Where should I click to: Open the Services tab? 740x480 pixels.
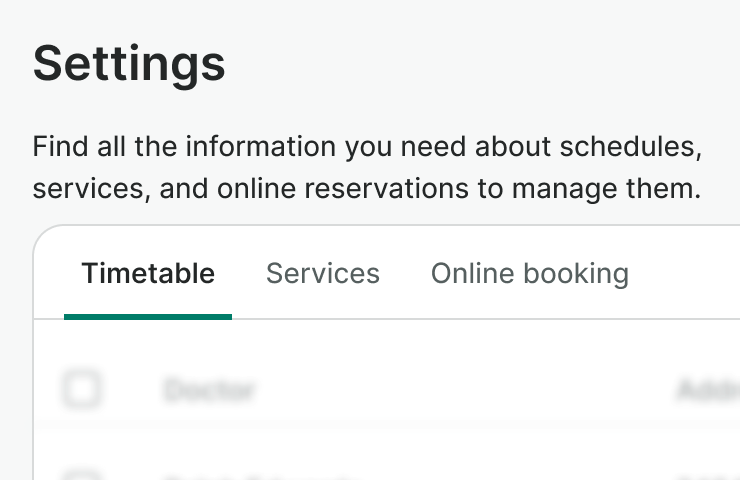[x=323, y=274]
